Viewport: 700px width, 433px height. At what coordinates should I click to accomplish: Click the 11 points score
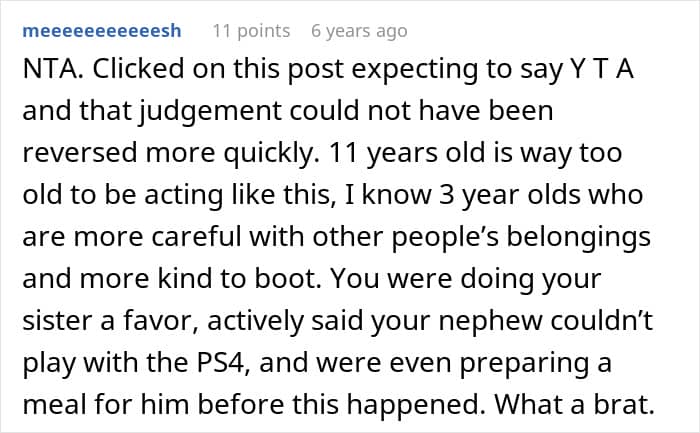pos(249,31)
